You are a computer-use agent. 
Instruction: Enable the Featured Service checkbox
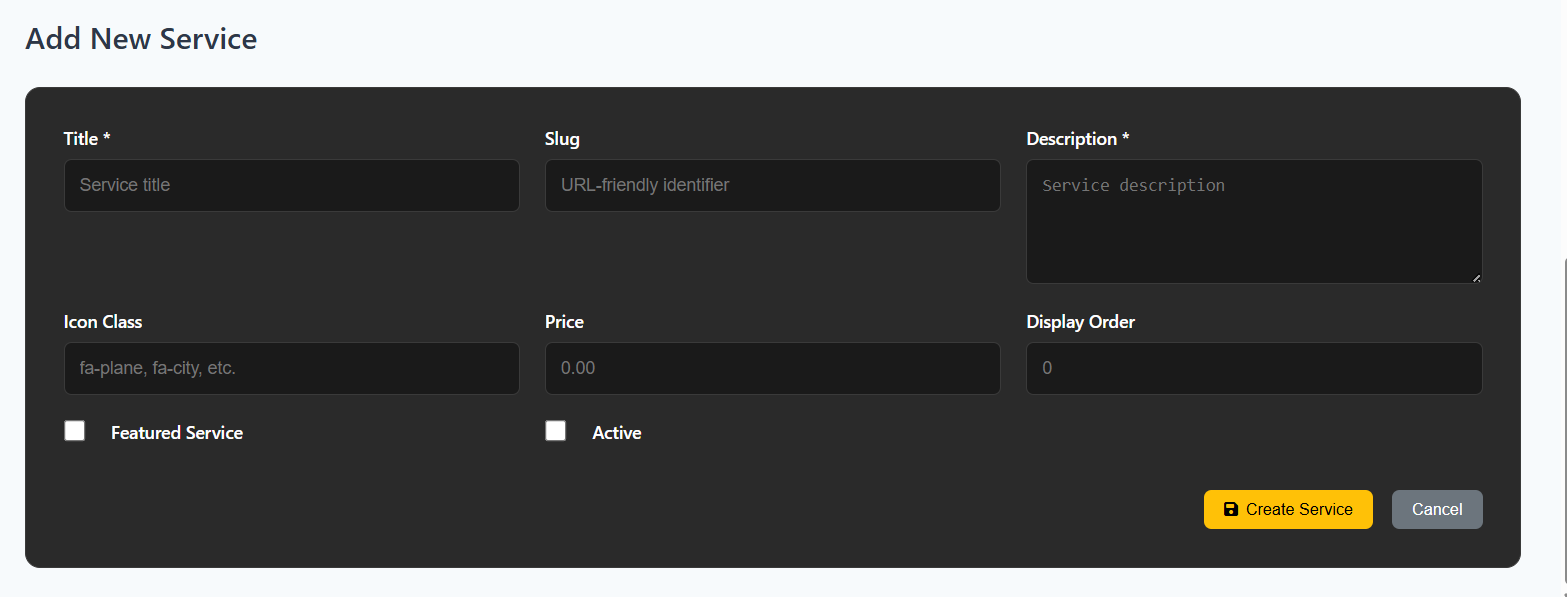74,430
